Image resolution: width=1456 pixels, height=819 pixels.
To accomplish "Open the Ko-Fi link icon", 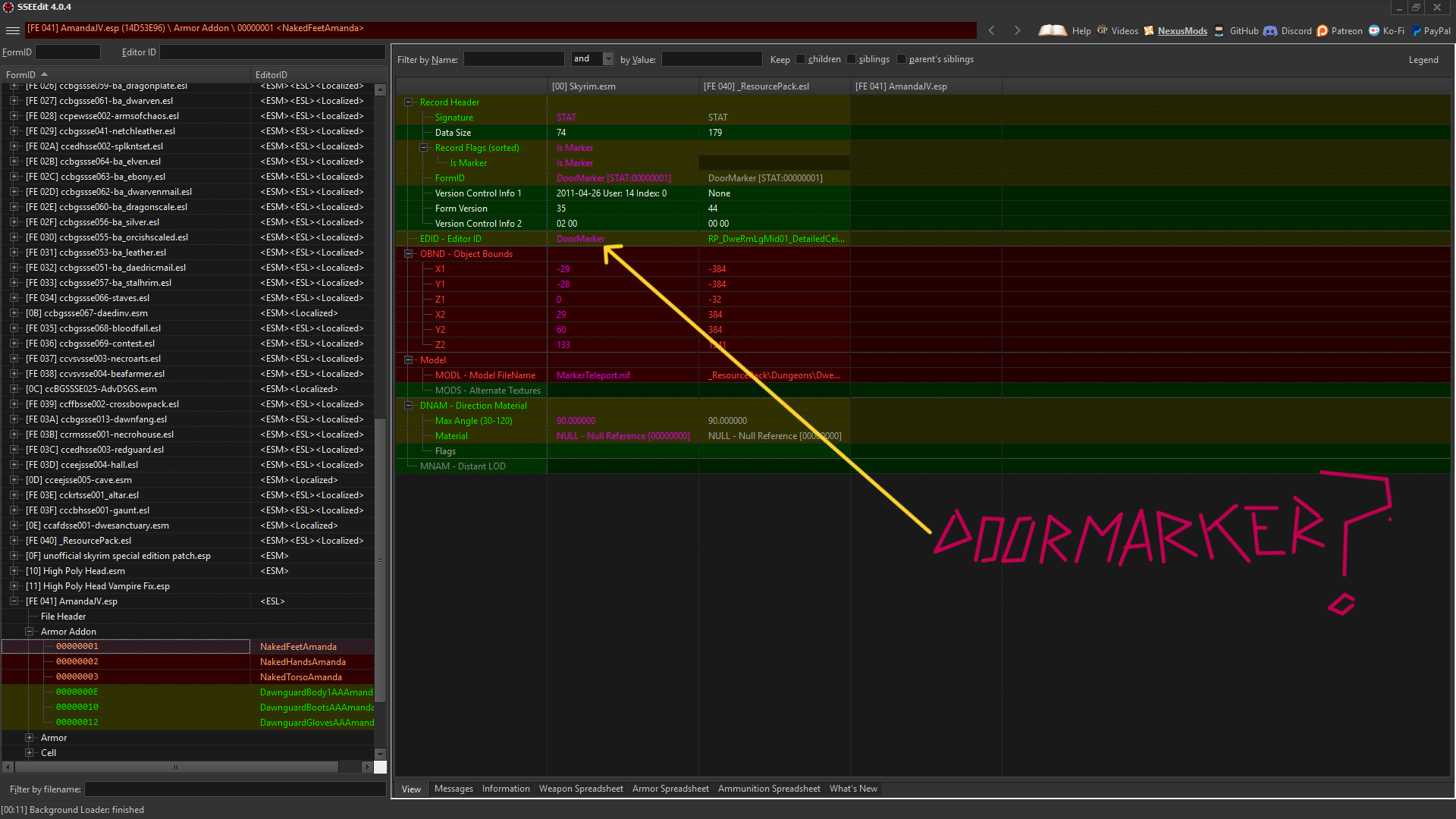I will (x=1374, y=31).
